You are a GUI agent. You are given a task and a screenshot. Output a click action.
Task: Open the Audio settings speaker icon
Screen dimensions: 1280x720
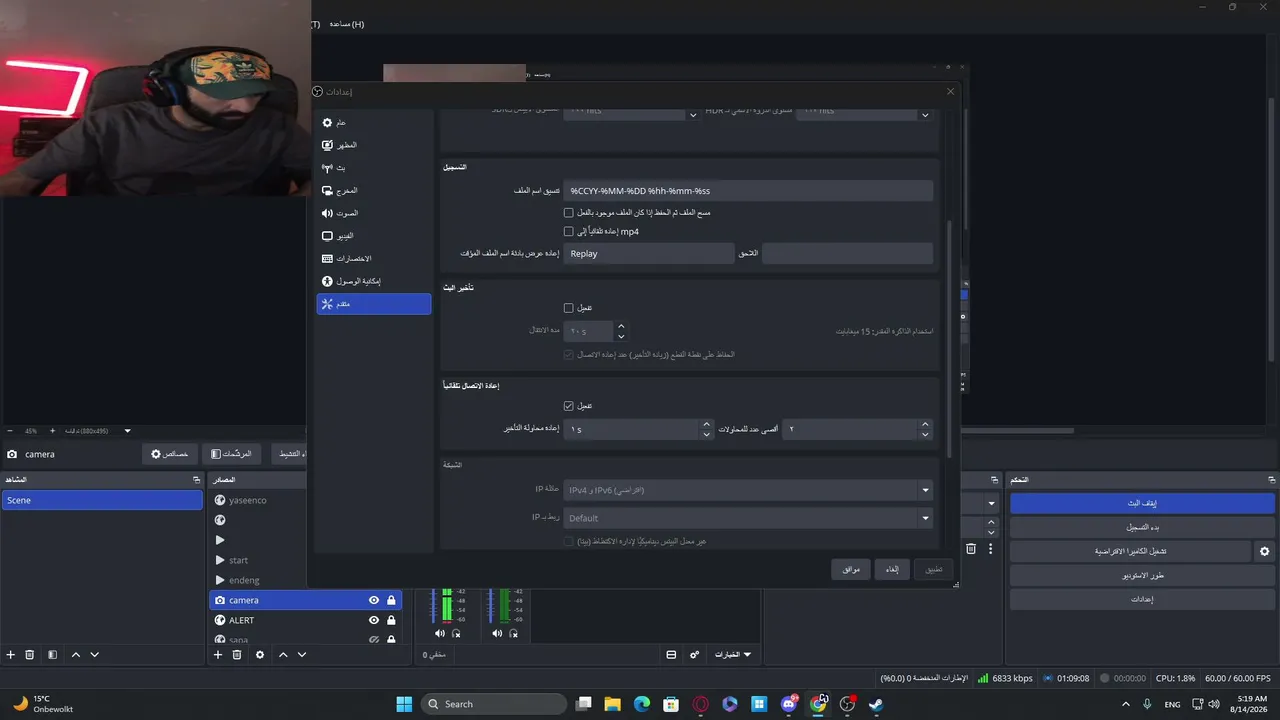[327, 213]
